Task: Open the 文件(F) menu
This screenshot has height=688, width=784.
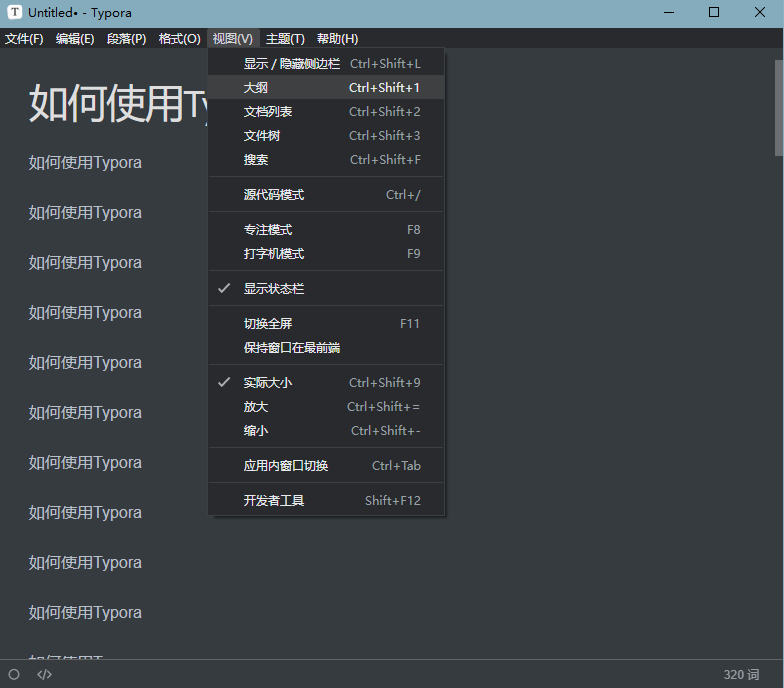Action: click(24, 38)
